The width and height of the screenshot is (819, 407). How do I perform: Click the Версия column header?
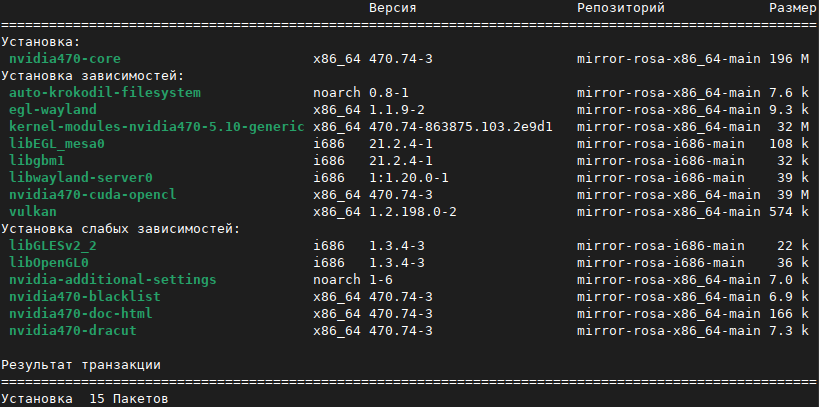393,8
